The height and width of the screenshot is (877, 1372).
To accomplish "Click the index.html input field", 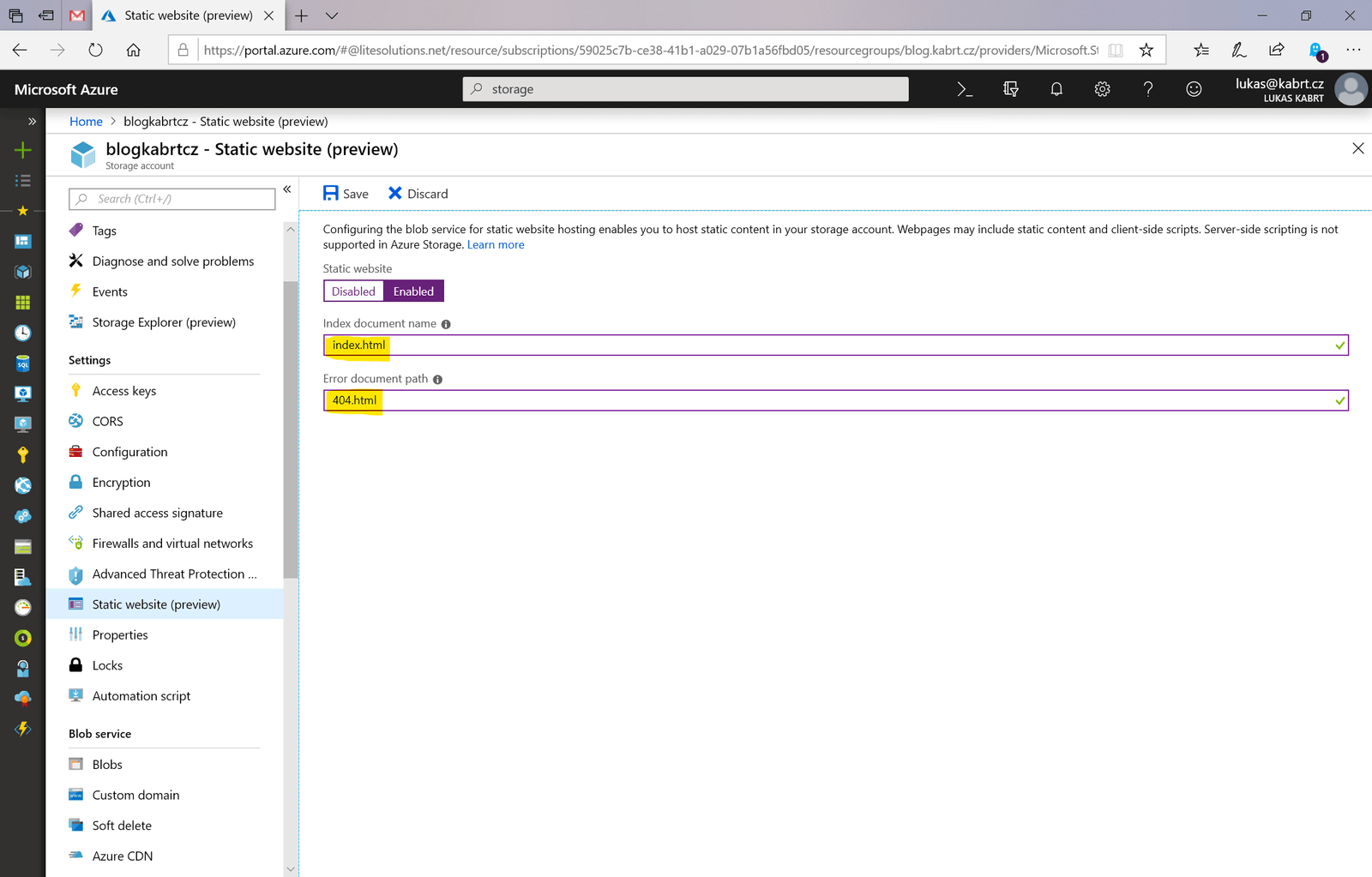I will tap(835, 345).
